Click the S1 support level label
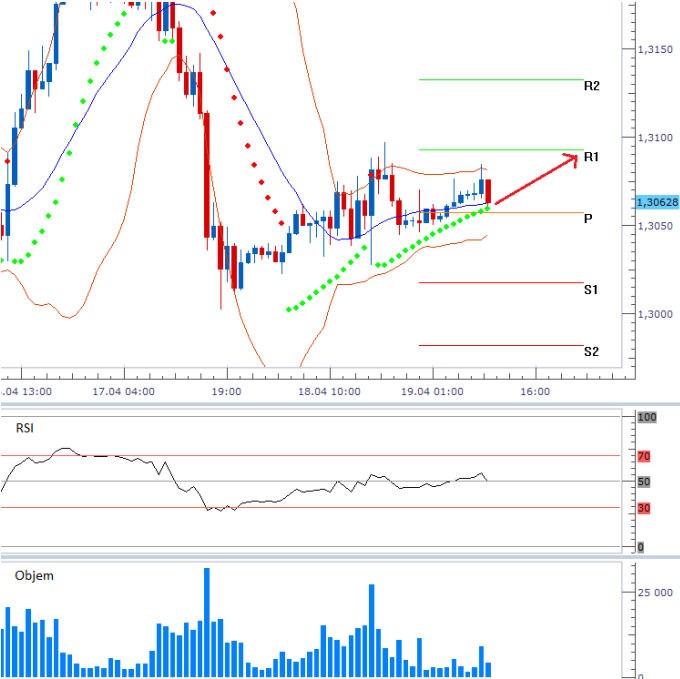Viewport: 680px width, 679px height. point(591,289)
